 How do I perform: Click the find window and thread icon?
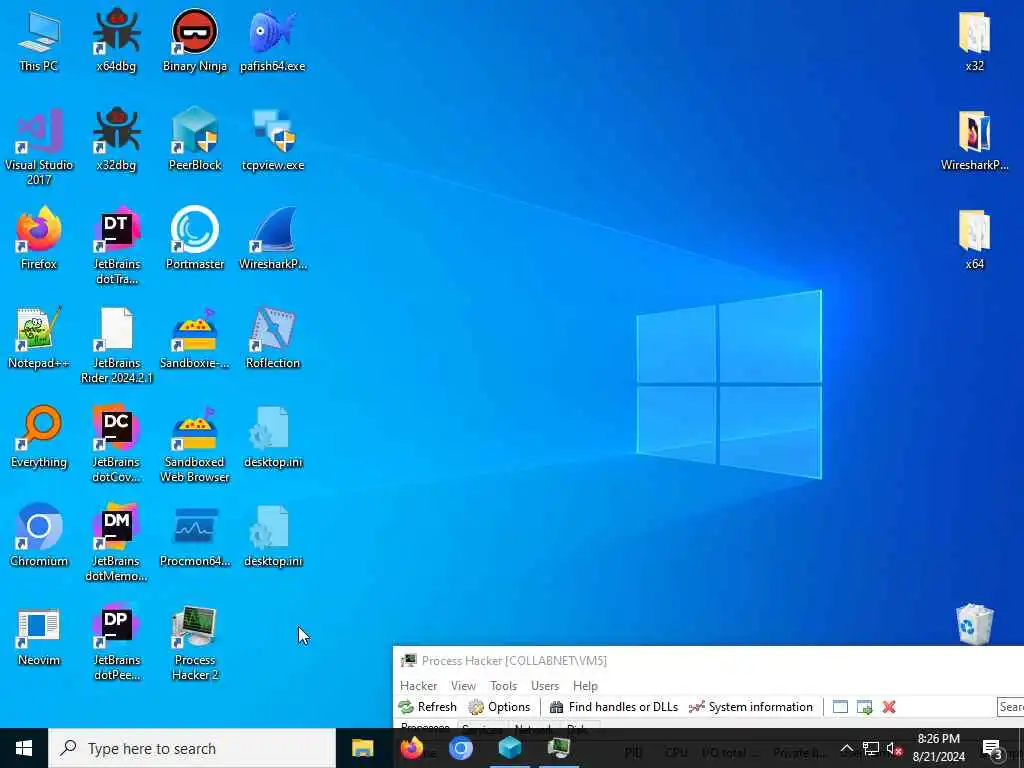click(865, 707)
